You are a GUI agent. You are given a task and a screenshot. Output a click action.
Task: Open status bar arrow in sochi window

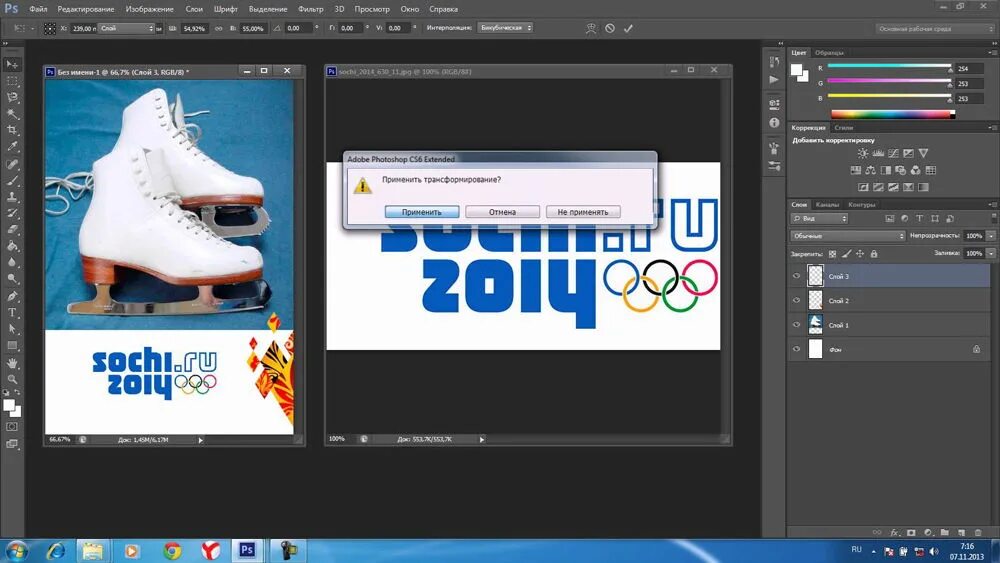coord(482,439)
